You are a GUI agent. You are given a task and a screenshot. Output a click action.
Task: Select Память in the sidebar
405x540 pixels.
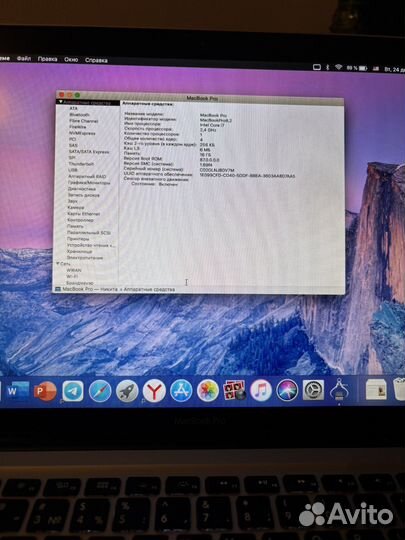click(75, 226)
